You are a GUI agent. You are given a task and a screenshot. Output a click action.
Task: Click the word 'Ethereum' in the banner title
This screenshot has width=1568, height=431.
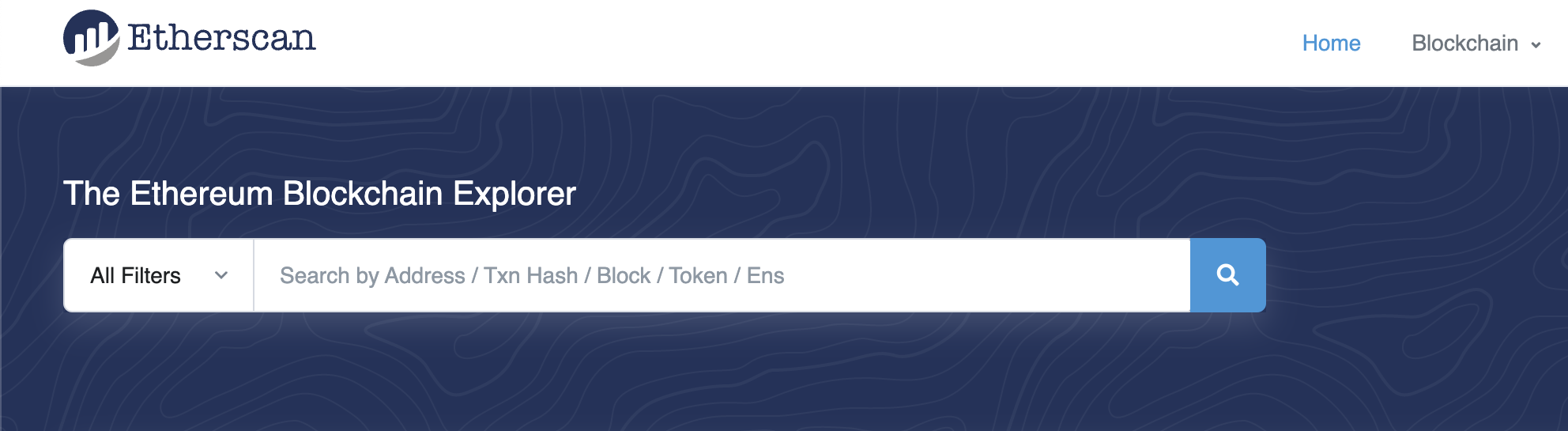(202, 194)
